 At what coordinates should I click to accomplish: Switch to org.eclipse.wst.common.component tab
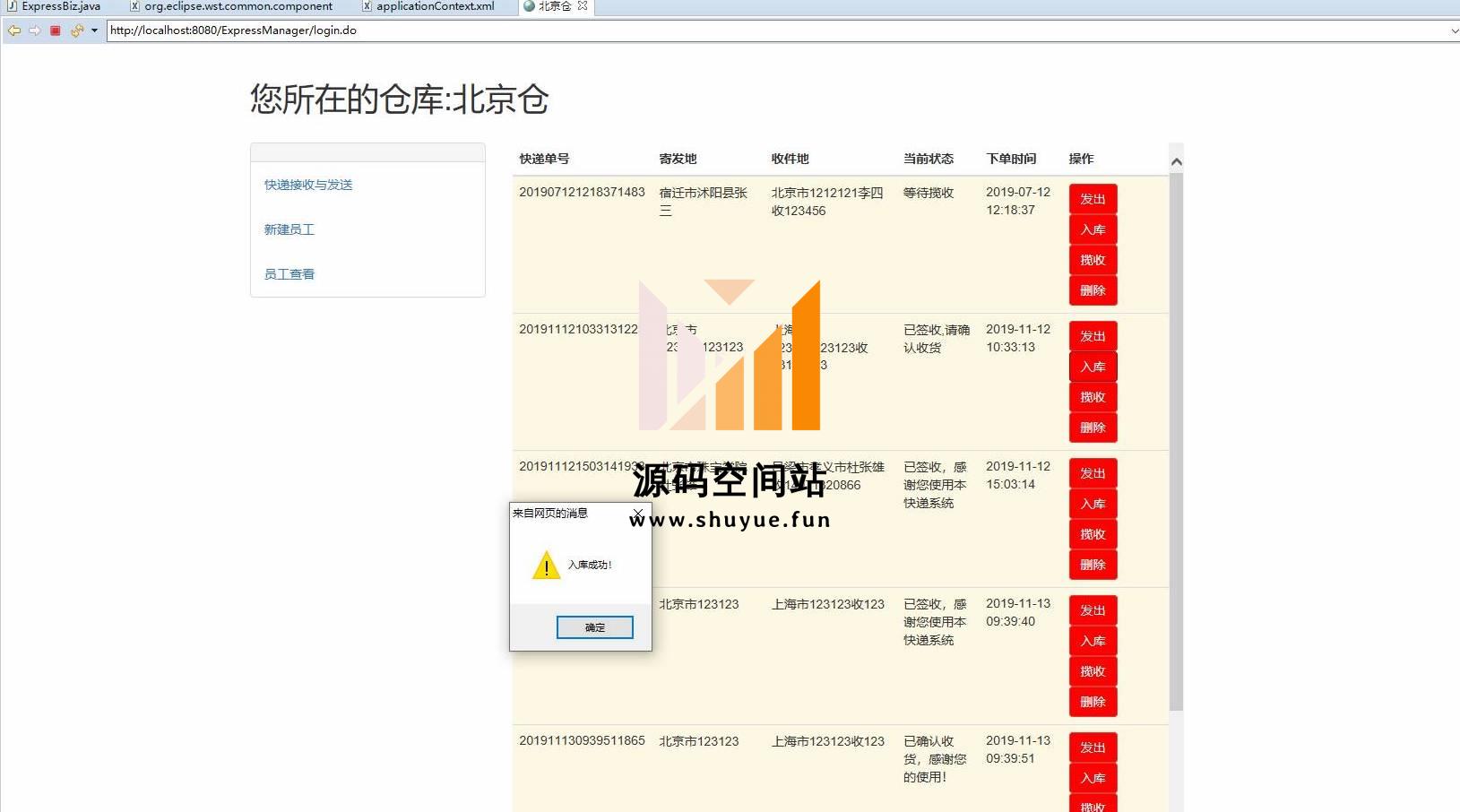(231, 6)
